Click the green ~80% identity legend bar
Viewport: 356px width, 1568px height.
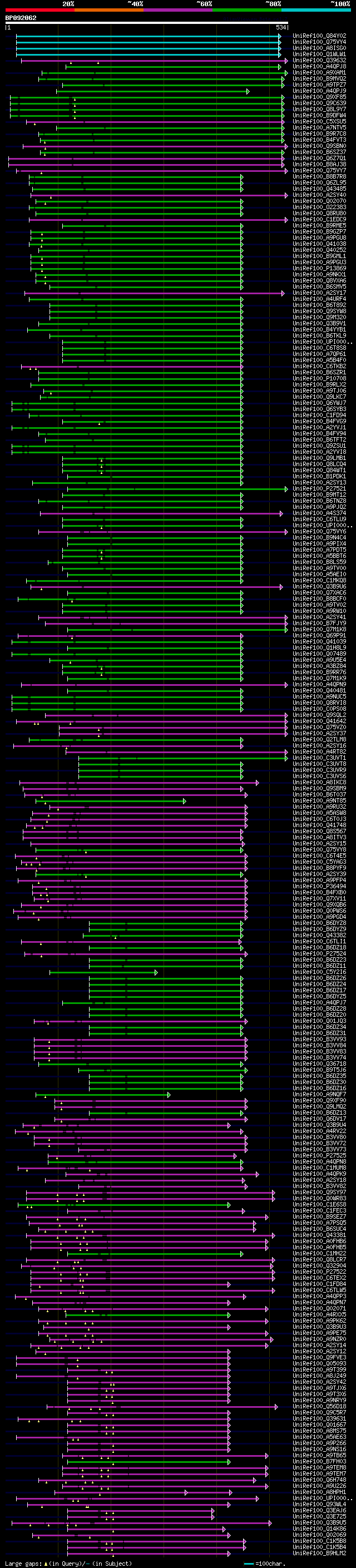(x=247, y=11)
